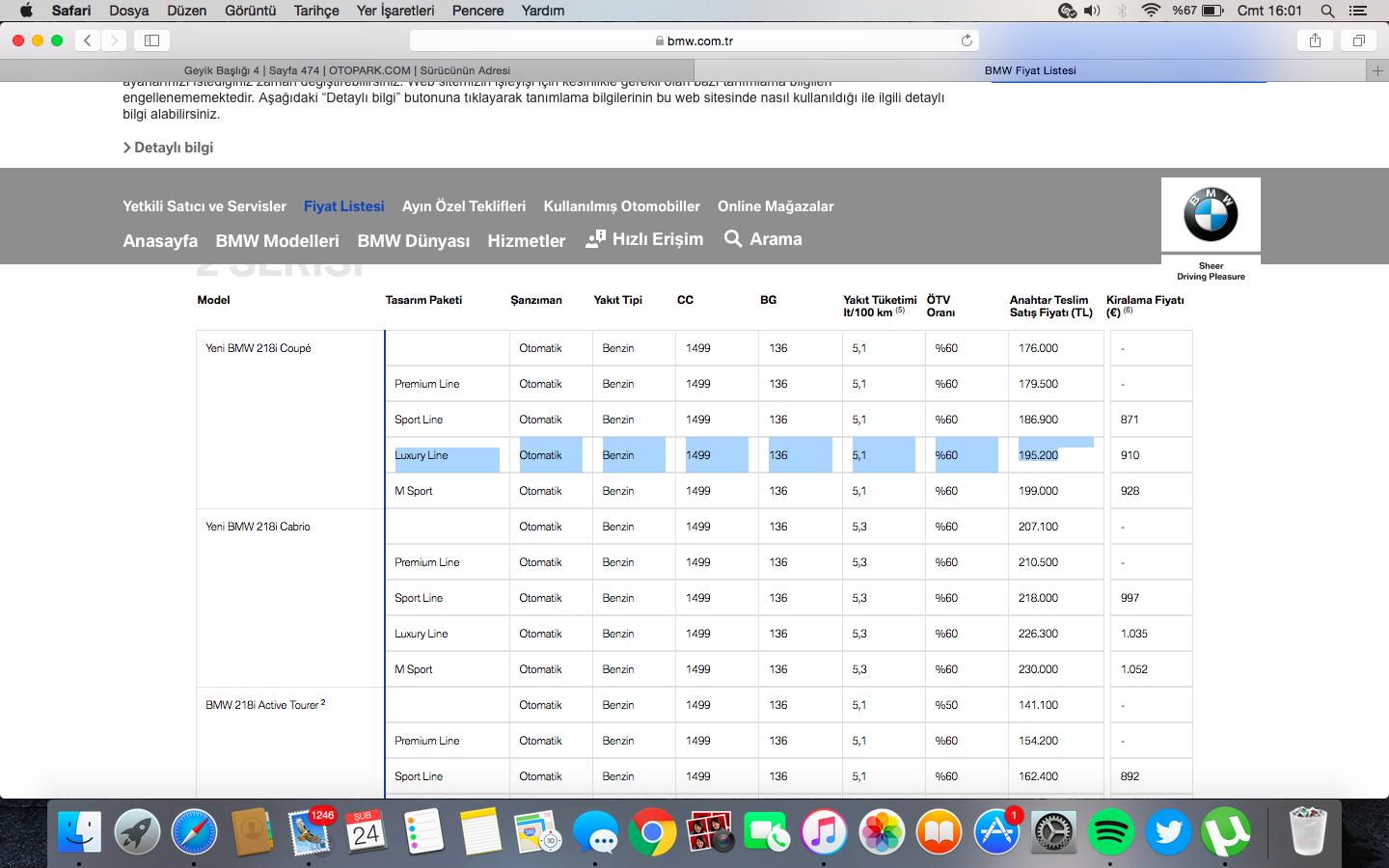Open the Trash in Dock
Screen dimensions: 1389x868
[1308, 832]
